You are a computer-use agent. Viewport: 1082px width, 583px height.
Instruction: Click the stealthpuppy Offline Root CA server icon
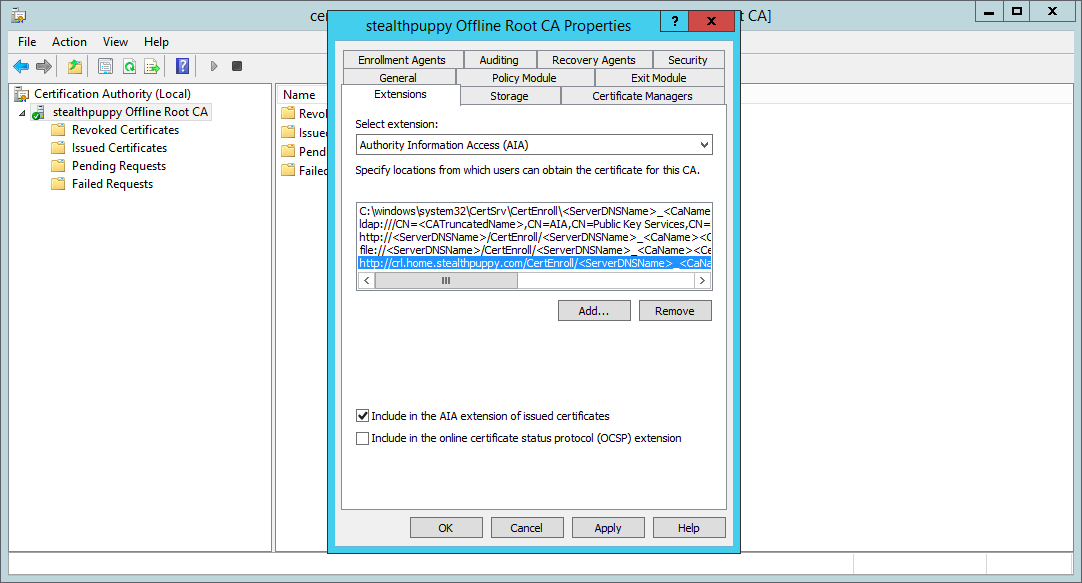coord(39,112)
